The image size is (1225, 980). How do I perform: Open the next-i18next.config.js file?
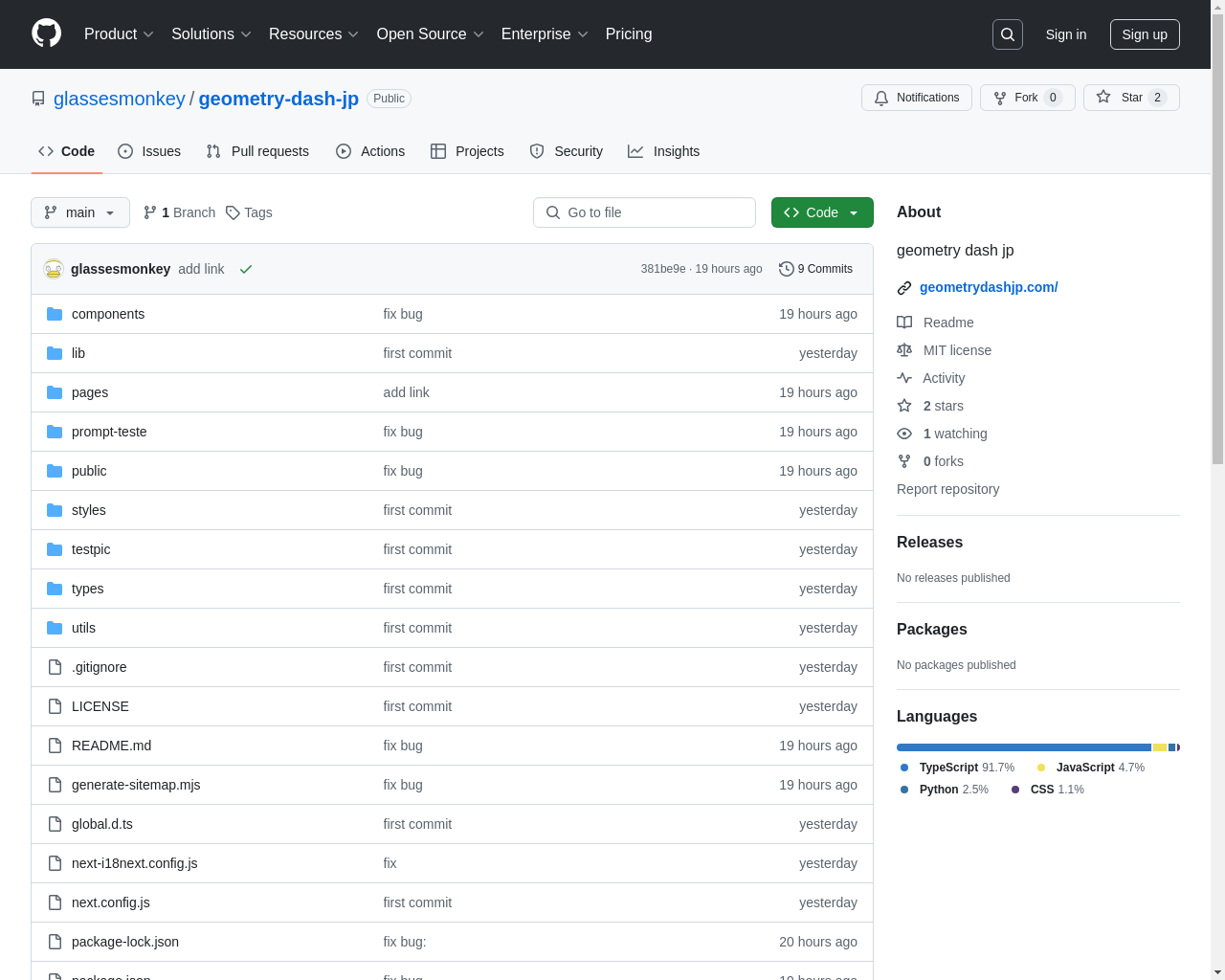[x=135, y=863]
